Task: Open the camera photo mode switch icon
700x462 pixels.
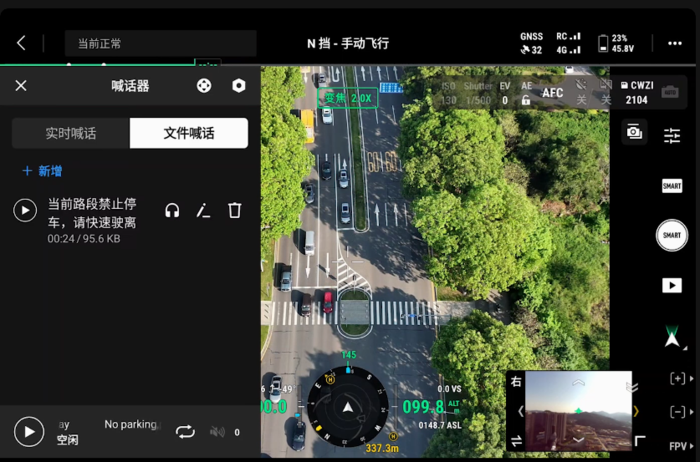Action: [634, 132]
